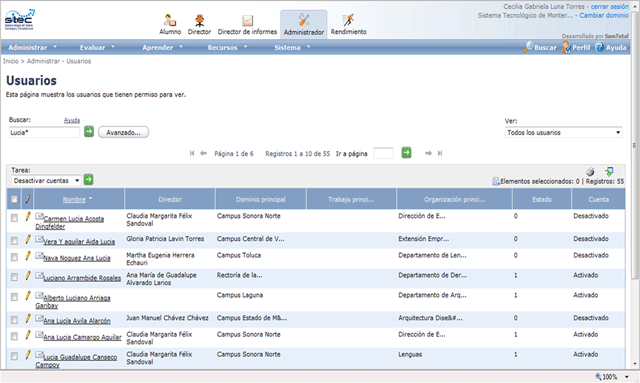
Task: Click the cerrar sesión link
Action: (609, 7)
